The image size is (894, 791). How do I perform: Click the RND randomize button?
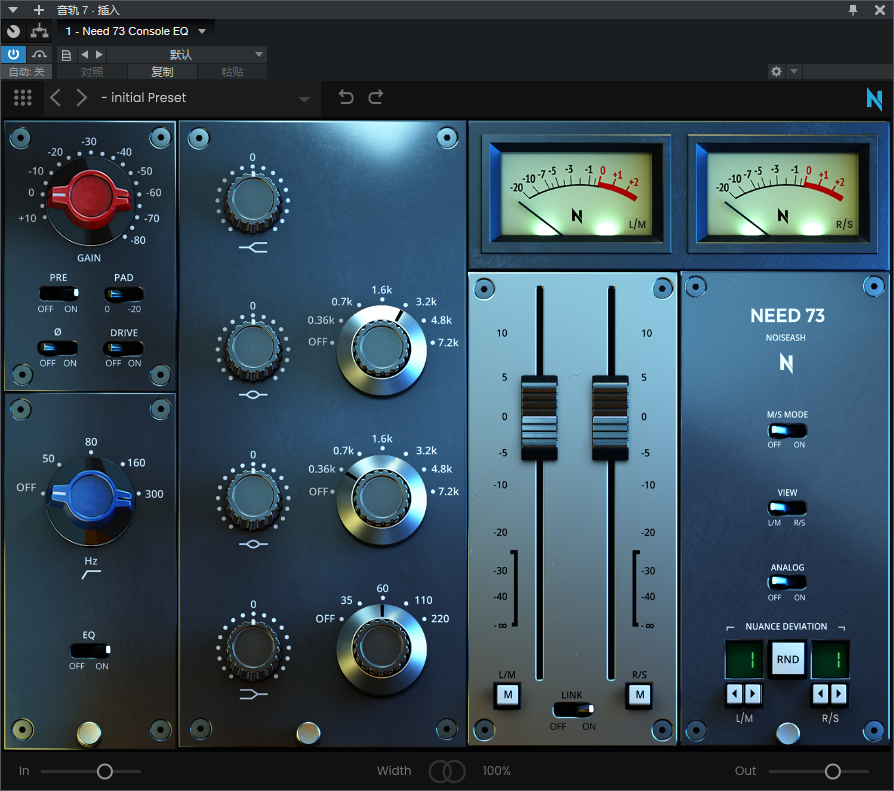(x=787, y=659)
